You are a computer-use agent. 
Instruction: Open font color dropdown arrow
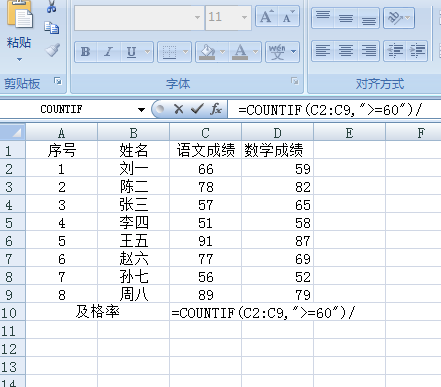256,52
